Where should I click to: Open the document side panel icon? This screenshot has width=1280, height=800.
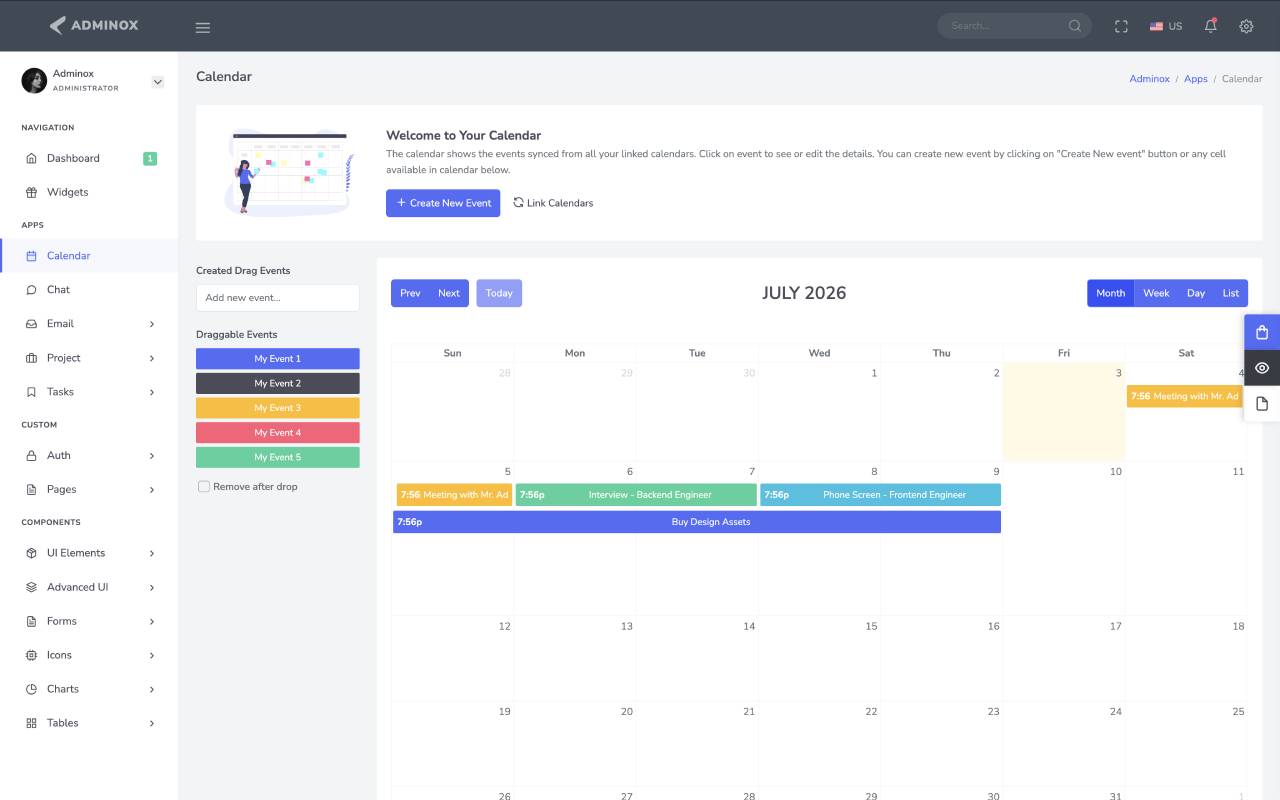[1262, 403]
